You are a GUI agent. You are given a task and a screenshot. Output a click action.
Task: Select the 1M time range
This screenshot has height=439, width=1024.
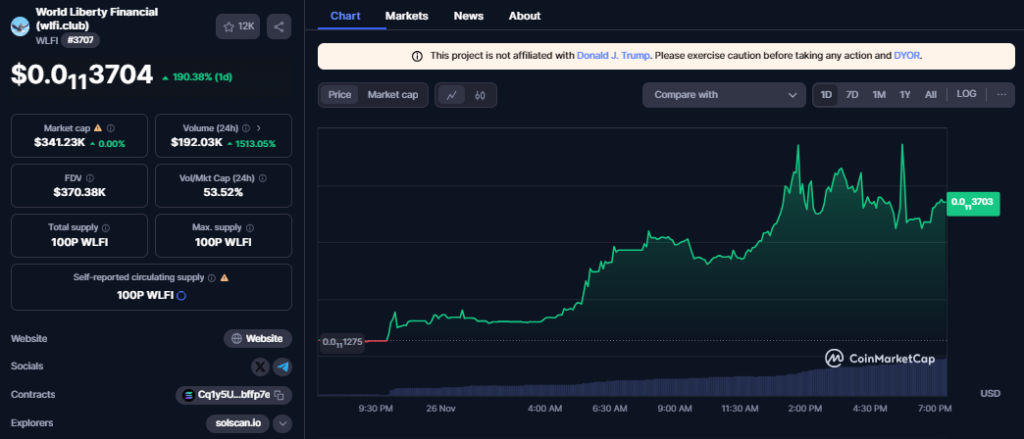(879, 95)
